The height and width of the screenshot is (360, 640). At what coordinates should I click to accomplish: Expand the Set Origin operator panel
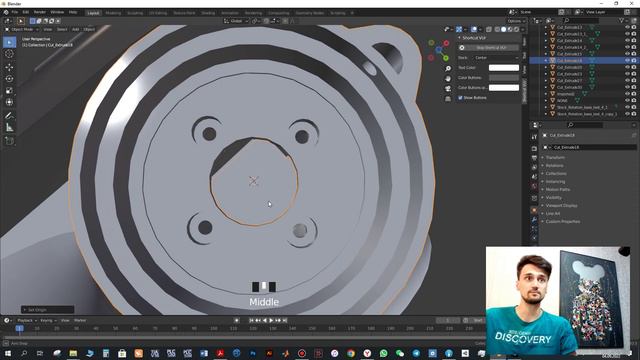click(47, 310)
